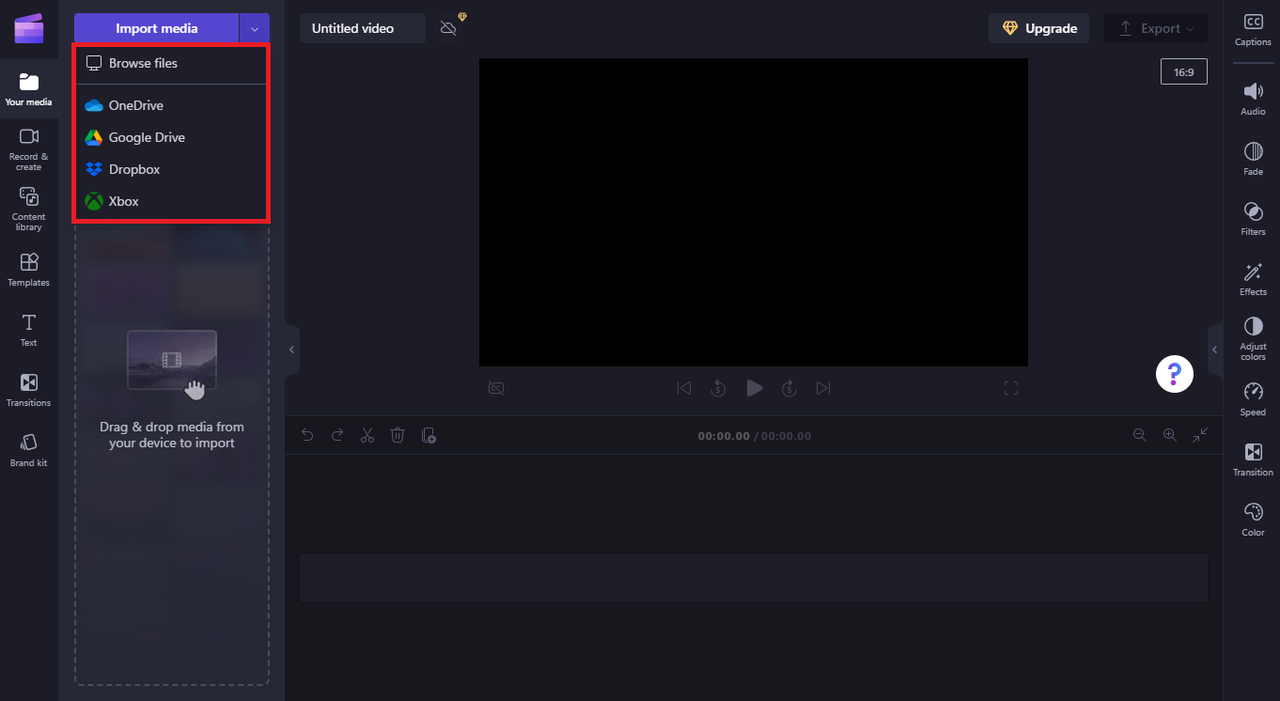Screen dimensions: 1280x701
Task: Enter fullscreen preview mode
Action: (1011, 388)
